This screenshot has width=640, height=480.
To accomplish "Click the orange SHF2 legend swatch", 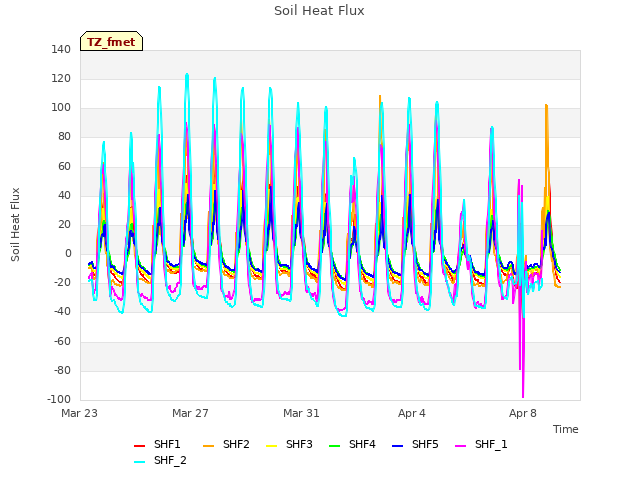I will click(209, 446).
